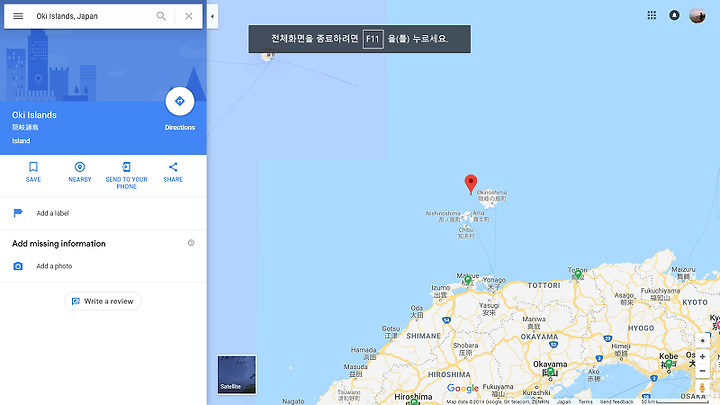720x405 pixels.
Task: Clear the search with the X icon
Action: pos(188,16)
